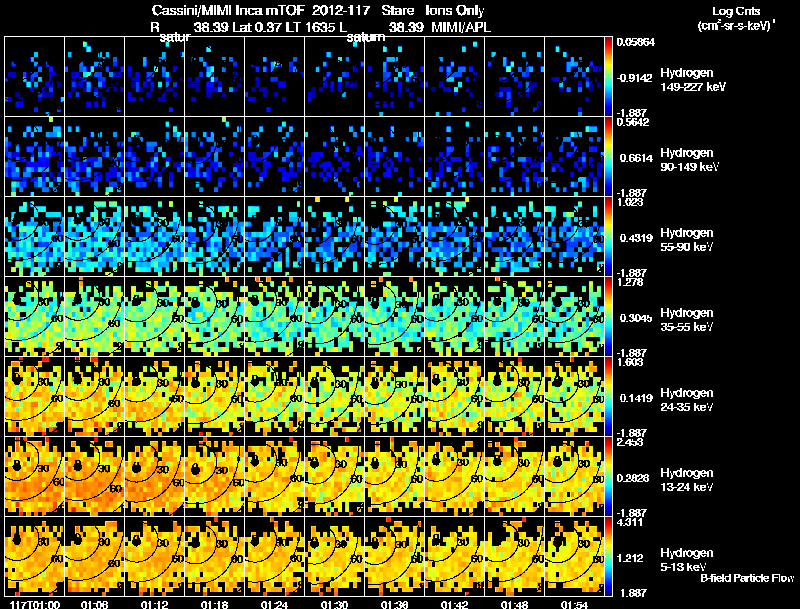The height and width of the screenshot is (609, 800).
Task: Select the 'Hydrogen 149-227 keV' row label
Action: click(x=692, y=80)
